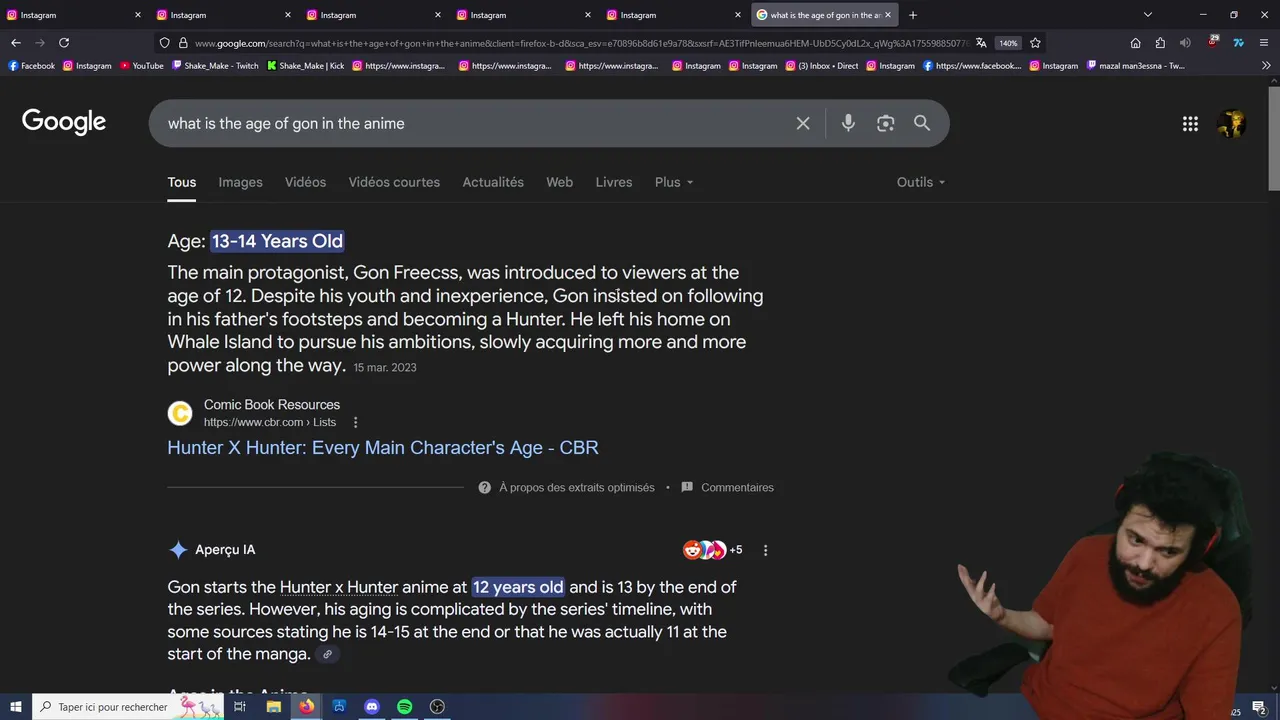The image size is (1280, 720).
Task: Open the mazal man3essna bookmark
Action: 1135,66
